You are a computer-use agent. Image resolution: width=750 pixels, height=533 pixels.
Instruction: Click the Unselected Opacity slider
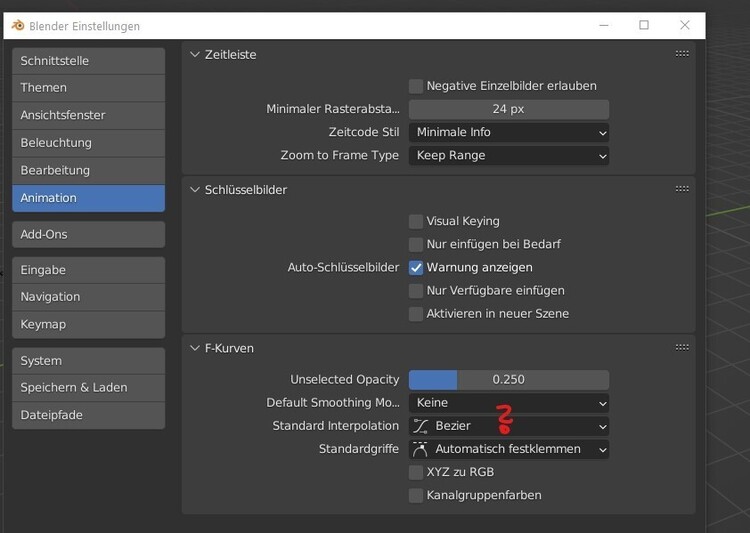[508, 380]
